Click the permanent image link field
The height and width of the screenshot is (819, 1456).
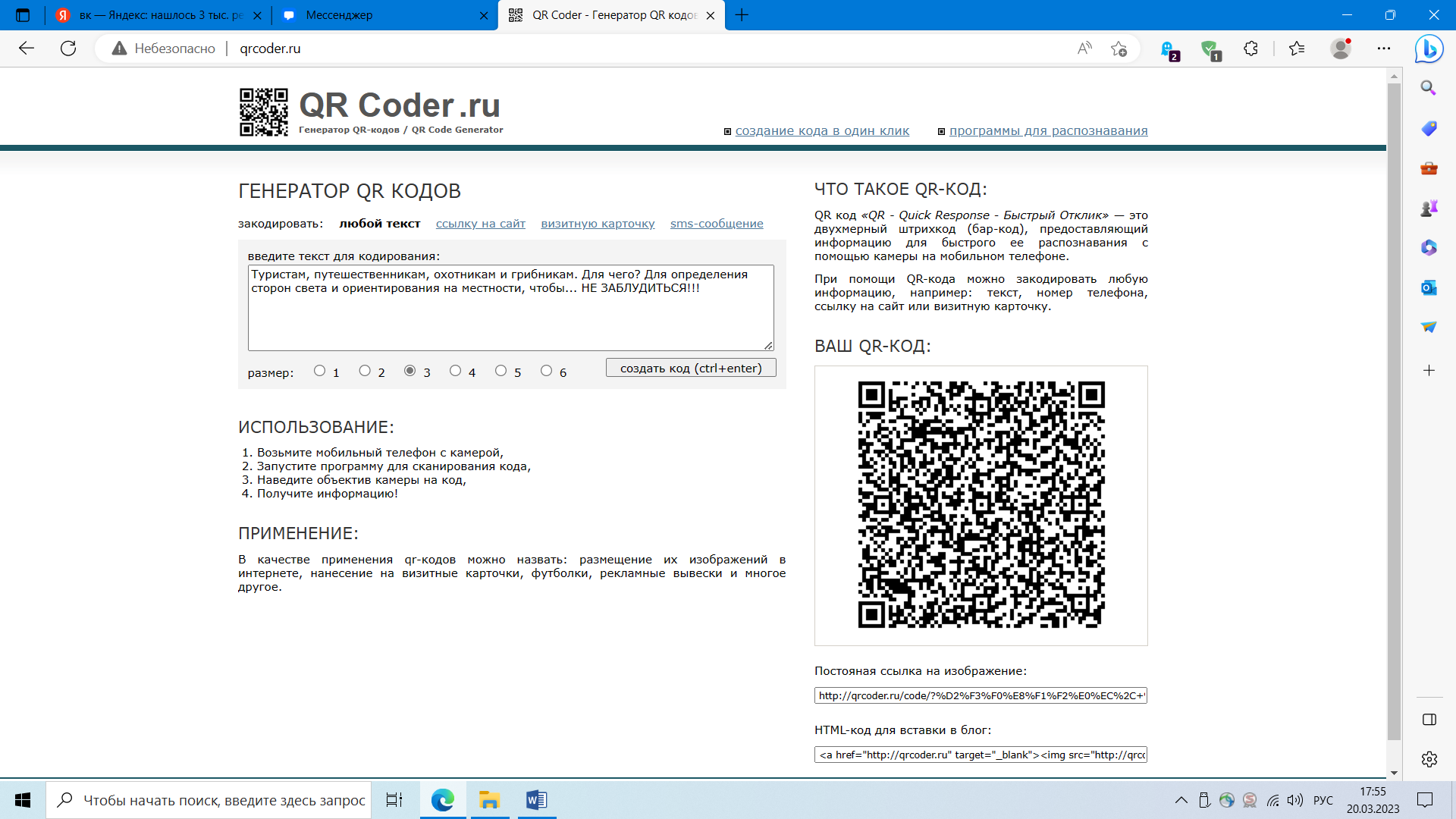tap(981, 695)
